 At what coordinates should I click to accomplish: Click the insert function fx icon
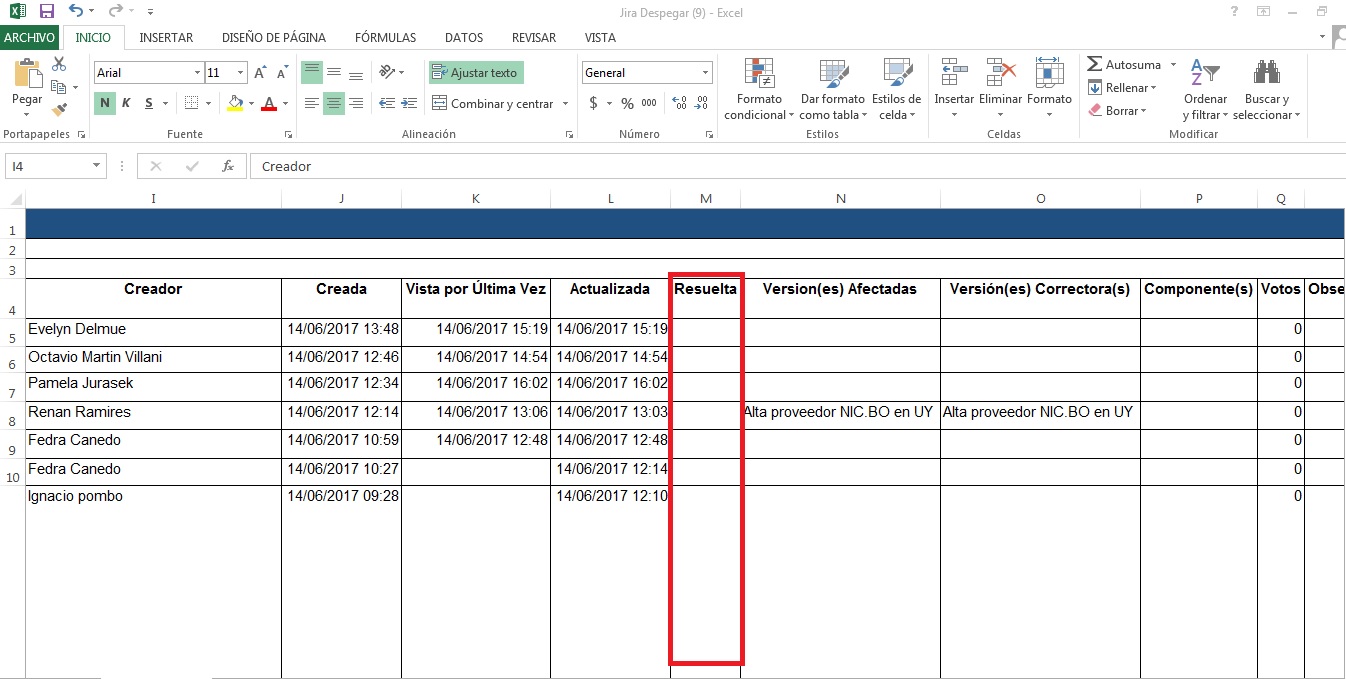pyautogui.click(x=228, y=166)
